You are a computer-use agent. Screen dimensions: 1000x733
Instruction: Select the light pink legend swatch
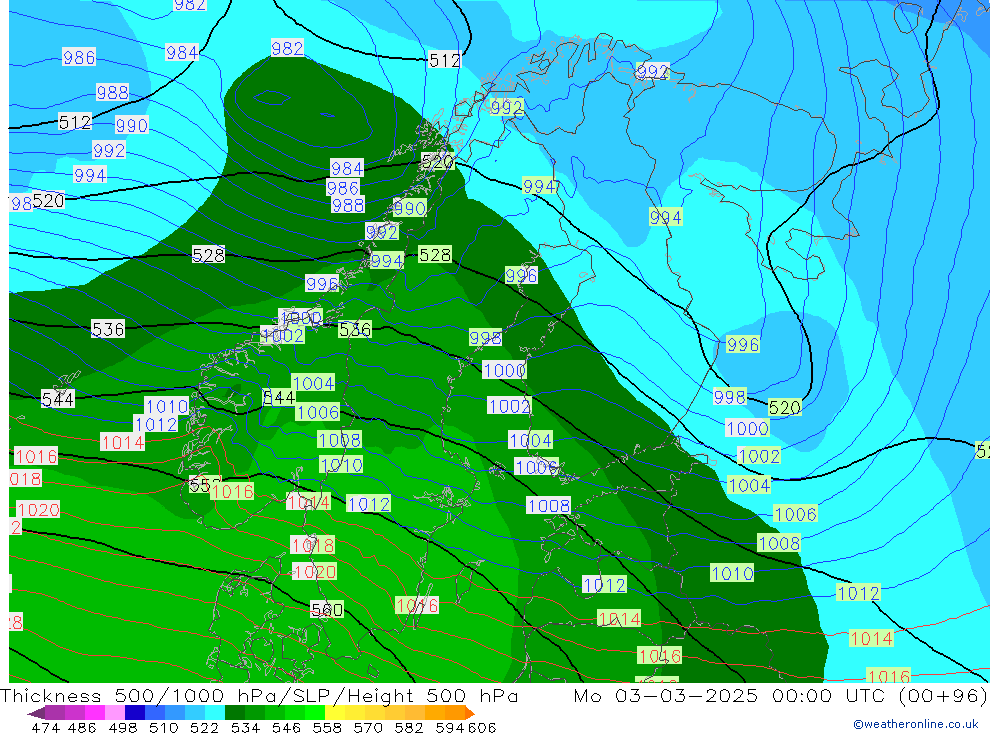point(115,713)
